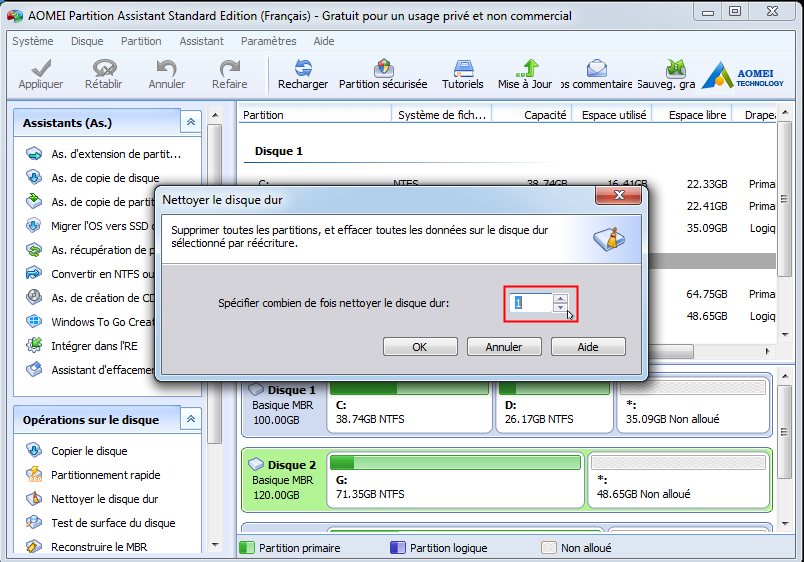804x562 pixels.
Task: Launch As. de création de CD
Action: [x=90, y=298]
